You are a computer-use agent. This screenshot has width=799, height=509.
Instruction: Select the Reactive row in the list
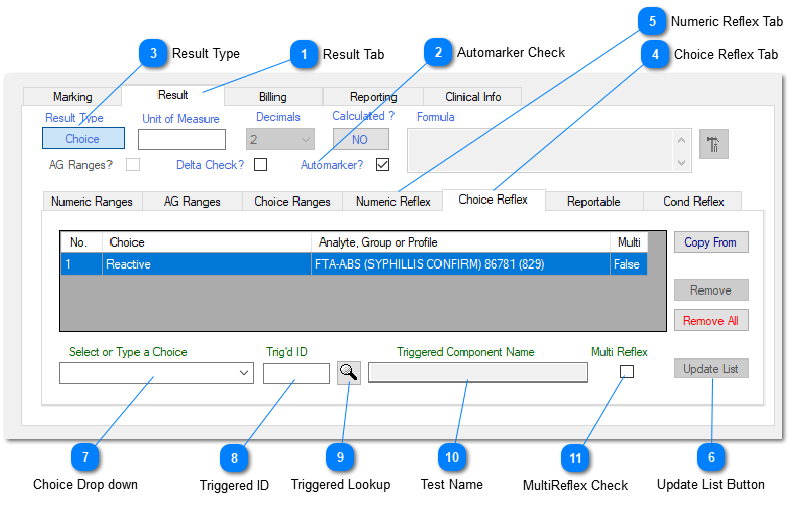353,265
